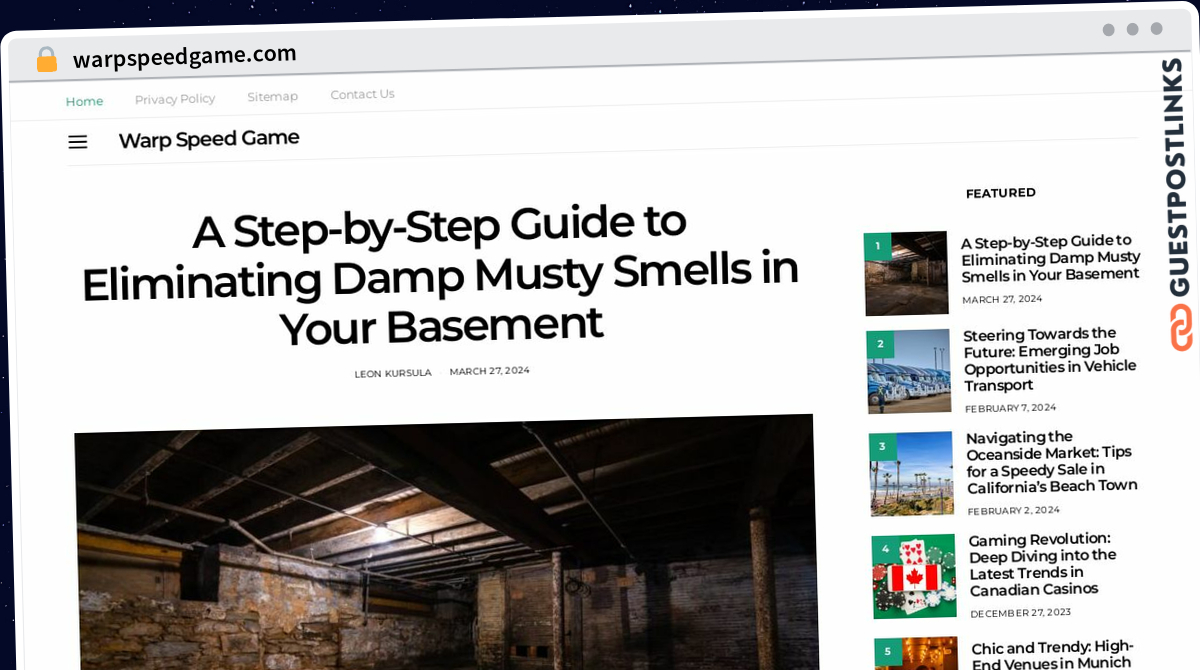This screenshot has width=1200, height=670.
Task: Go to the Sitemap page
Action: [273, 97]
